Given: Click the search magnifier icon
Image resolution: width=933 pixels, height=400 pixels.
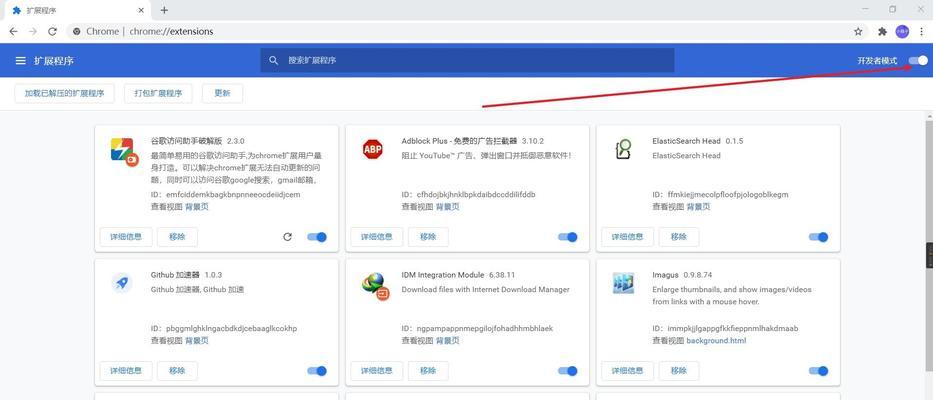Looking at the screenshot, I should point(274,60).
